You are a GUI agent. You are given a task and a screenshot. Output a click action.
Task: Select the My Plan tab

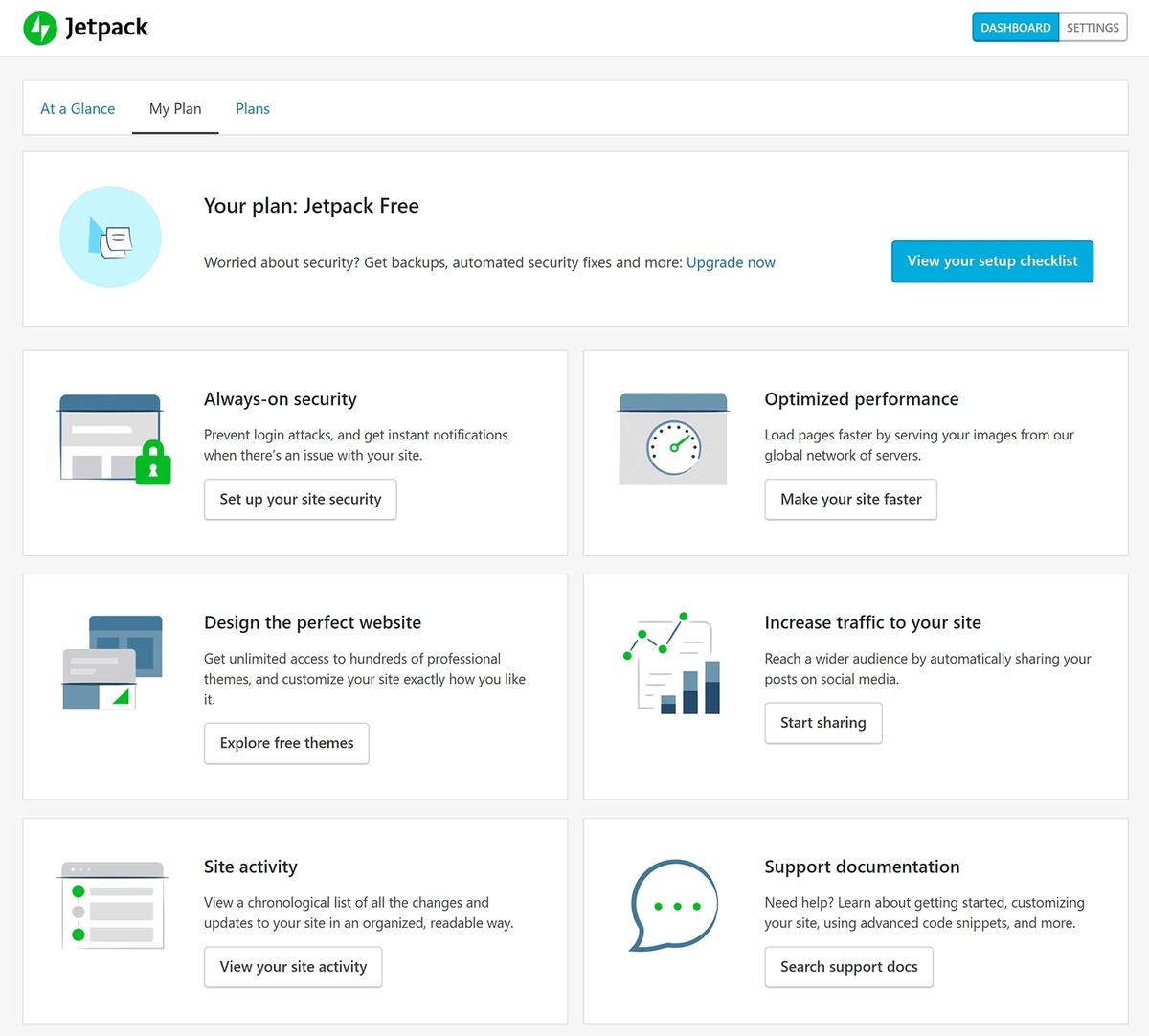175,108
